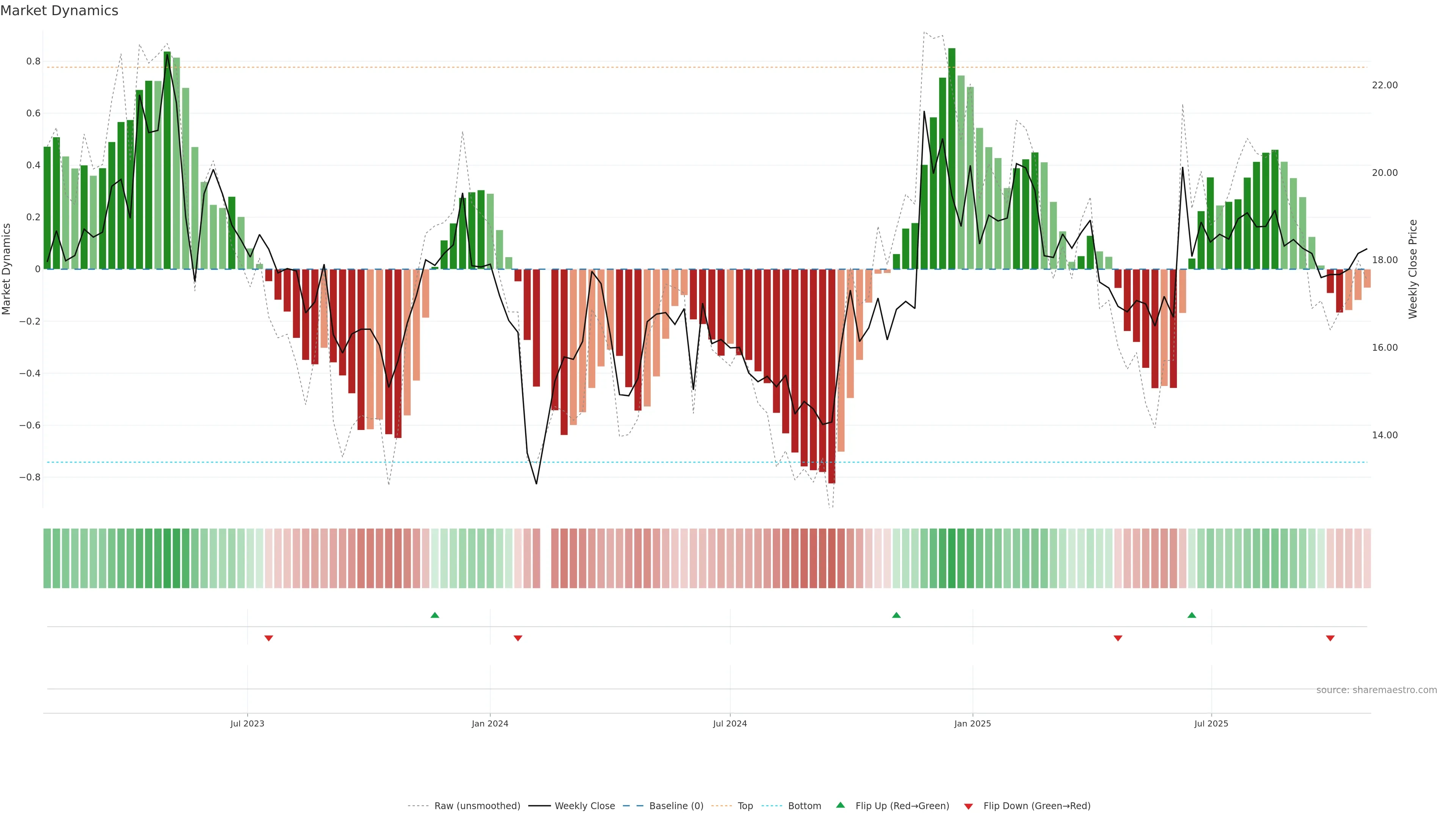Toggle Weekly Close legend entry
The width and height of the screenshot is (1456, 819).
point(584,805)
